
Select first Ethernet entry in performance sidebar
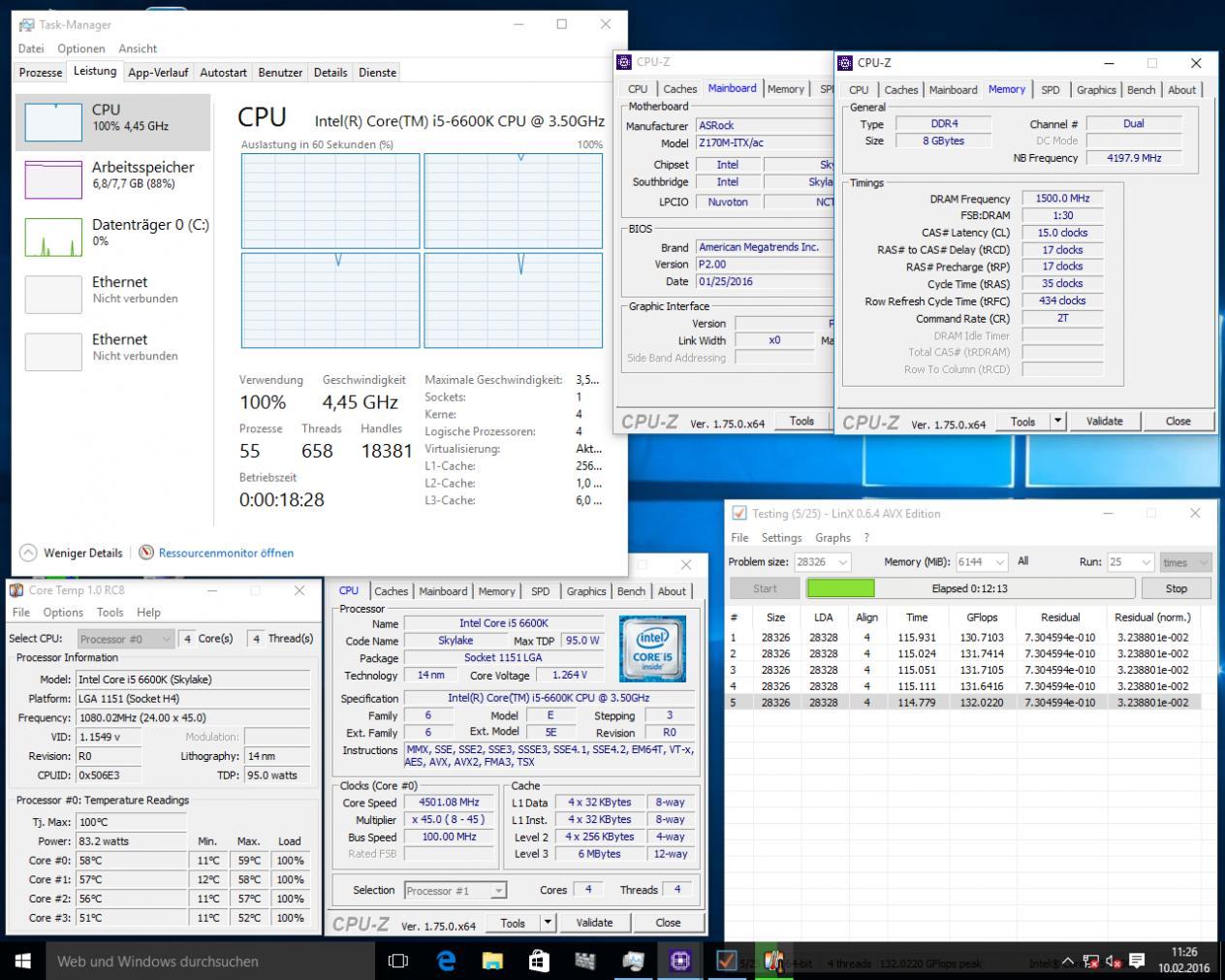pyautogui.click(x=112, y=294)
